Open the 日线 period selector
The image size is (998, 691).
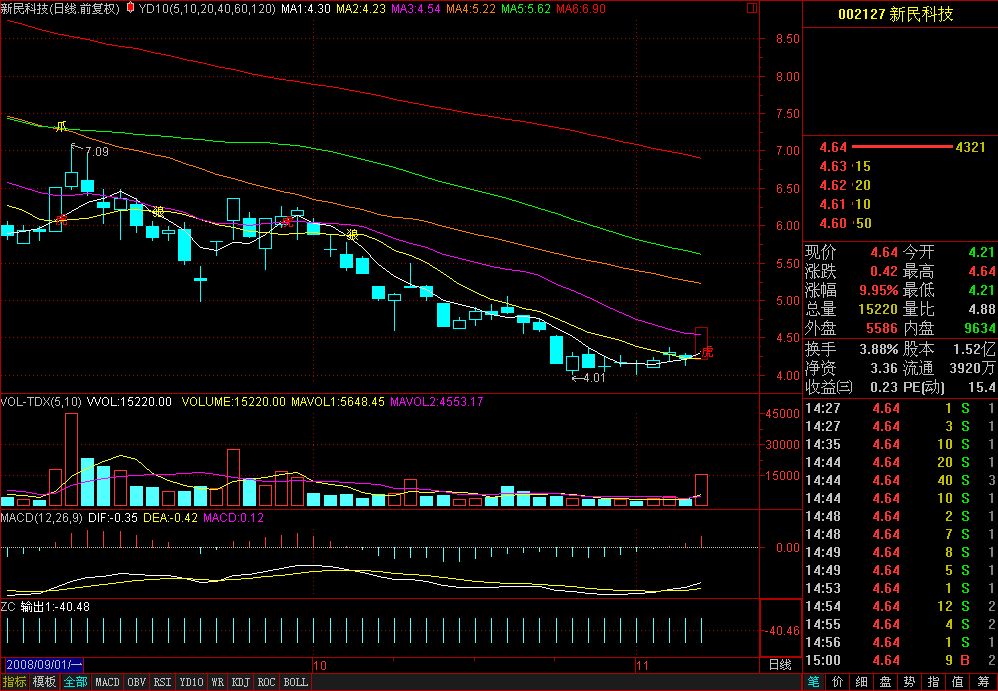click(780, 665)
